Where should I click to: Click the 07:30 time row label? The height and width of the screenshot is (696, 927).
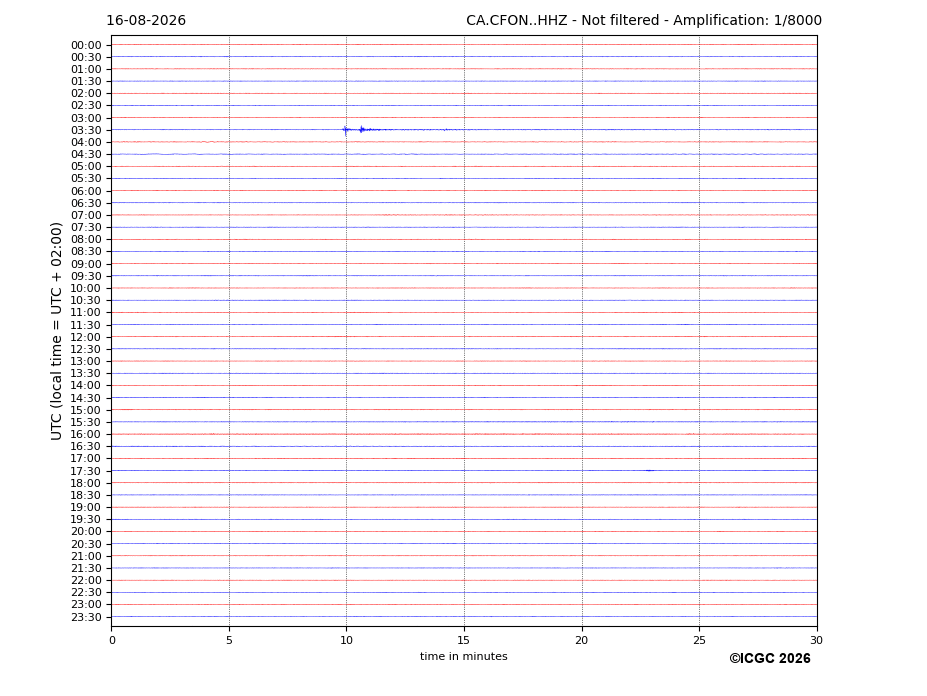tap(86, 228)
